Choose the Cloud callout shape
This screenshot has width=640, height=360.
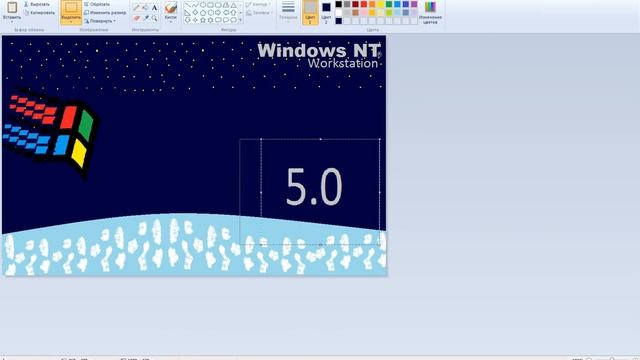[x=234, y=20]
